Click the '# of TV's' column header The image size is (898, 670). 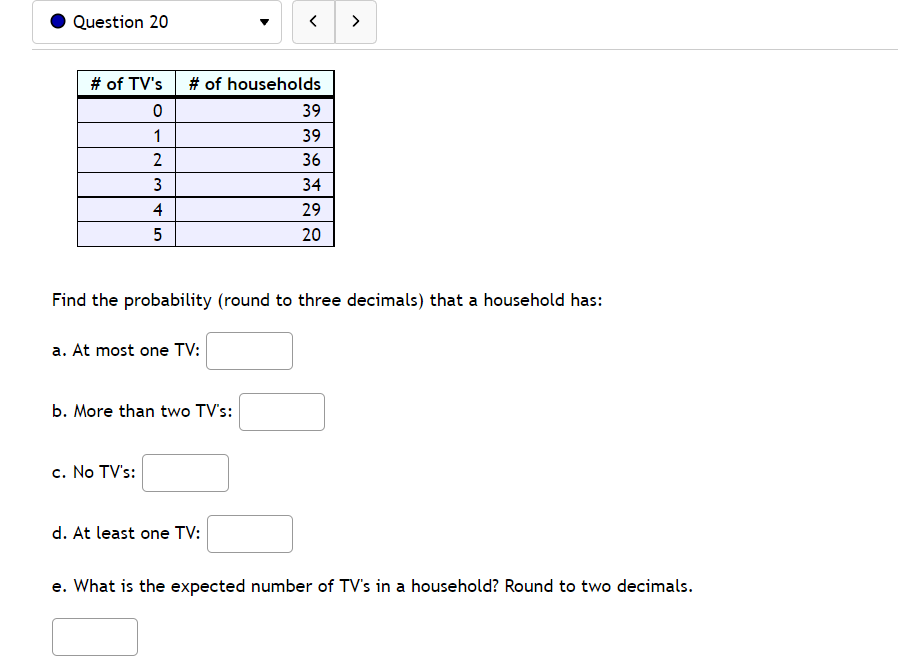[126, 84]
